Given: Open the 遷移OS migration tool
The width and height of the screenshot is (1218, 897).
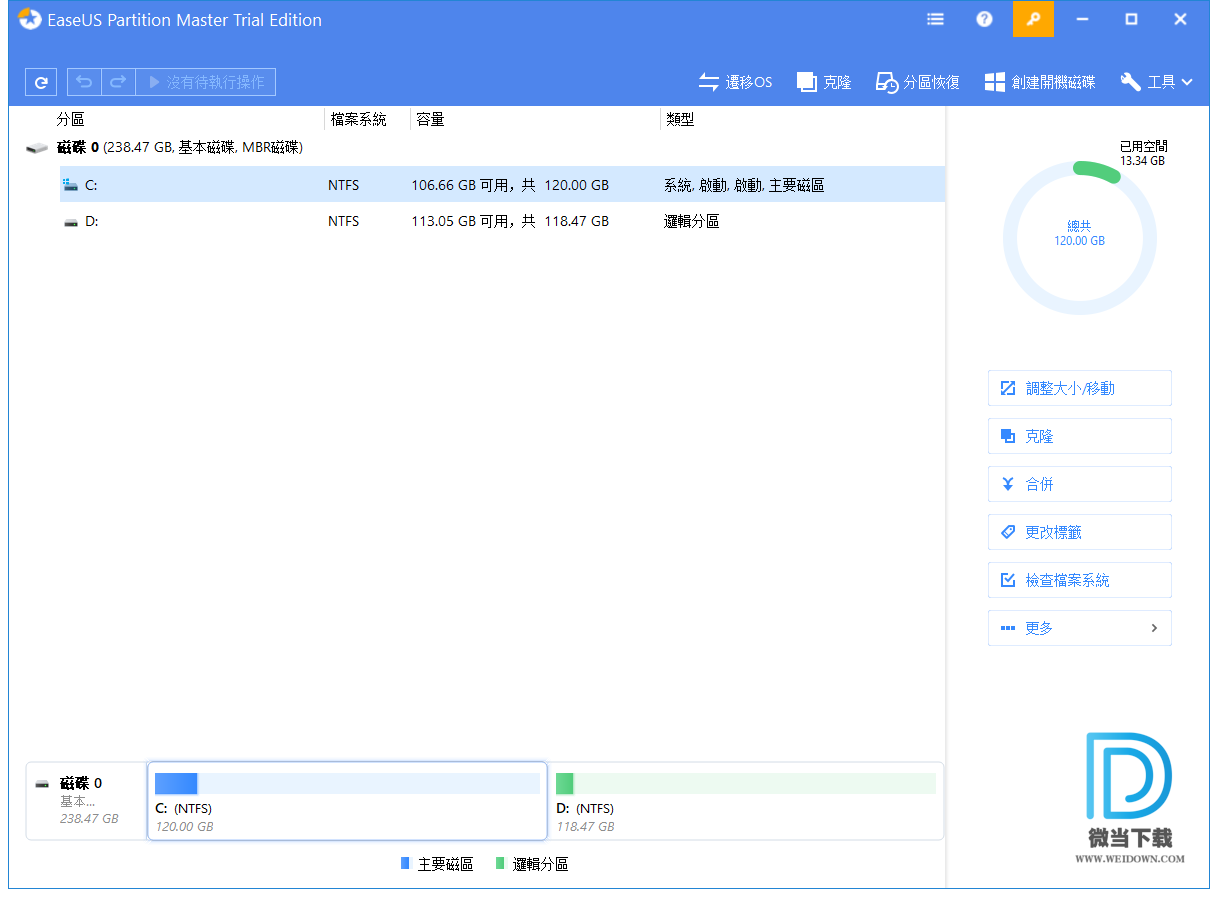Looking at the screenshot, I should 735,82.
